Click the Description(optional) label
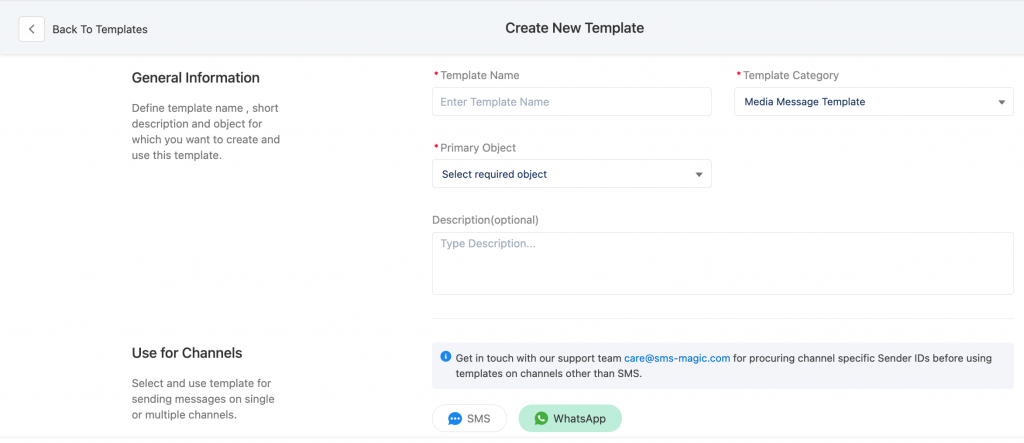The image size is (1024, 443). pos(485,220)
